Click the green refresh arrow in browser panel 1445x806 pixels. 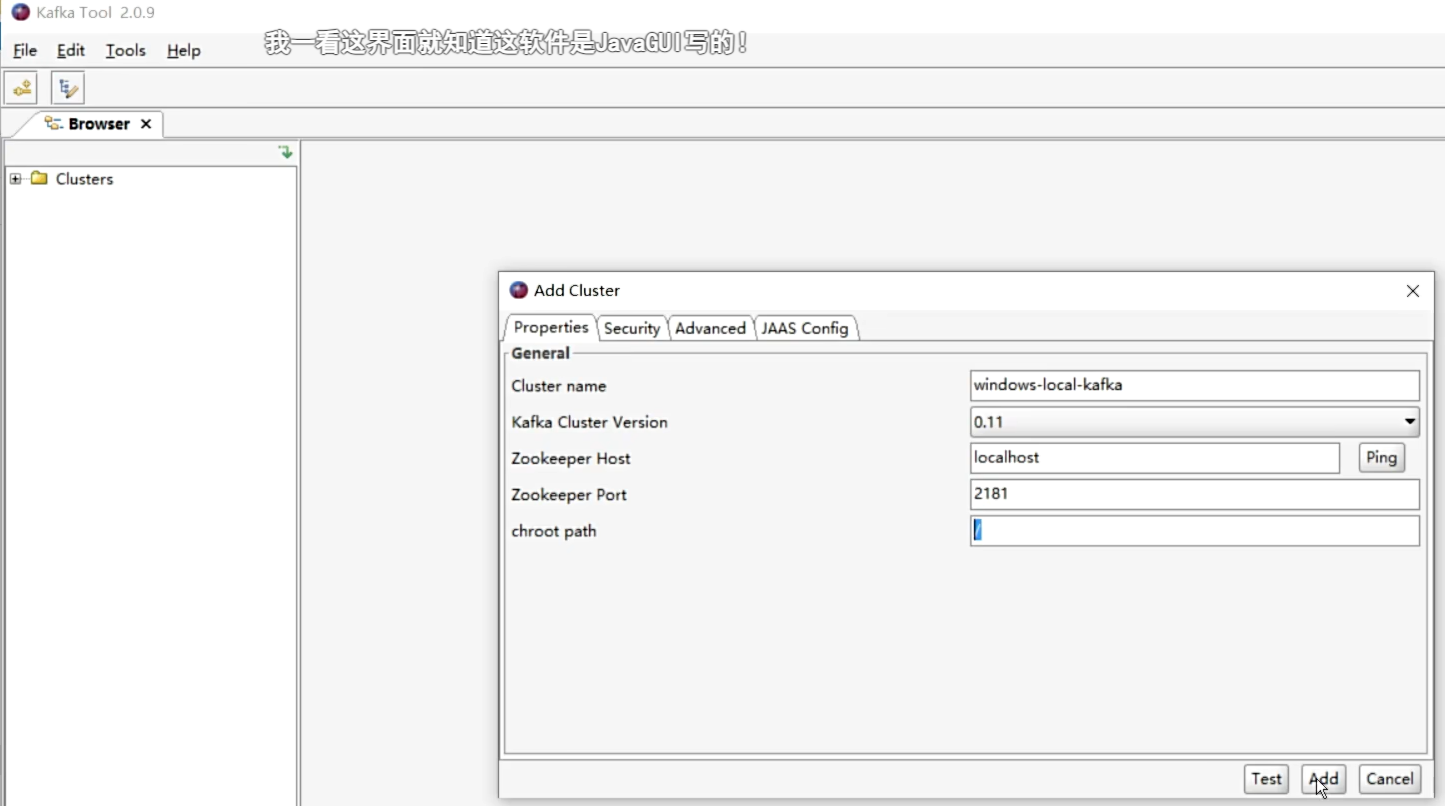click(286, 152)
